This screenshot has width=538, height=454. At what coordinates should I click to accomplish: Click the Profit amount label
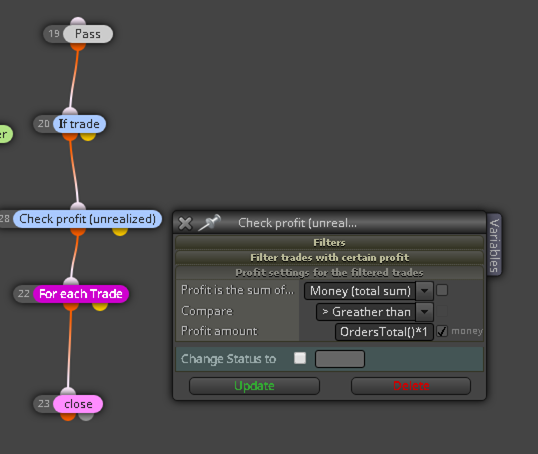point(219,331)
